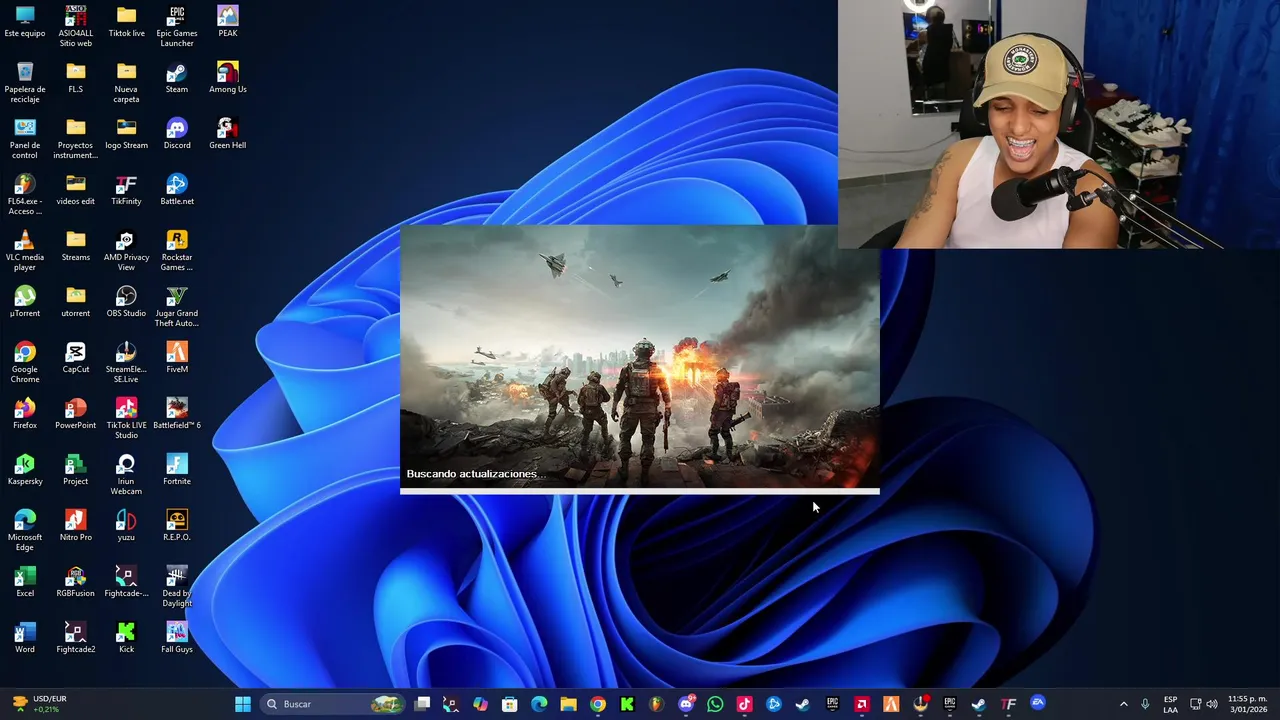This screenshot has width=1280, height=720.
Task: Select the OBS Studio desktop shortcut
Action: [126, 302]
